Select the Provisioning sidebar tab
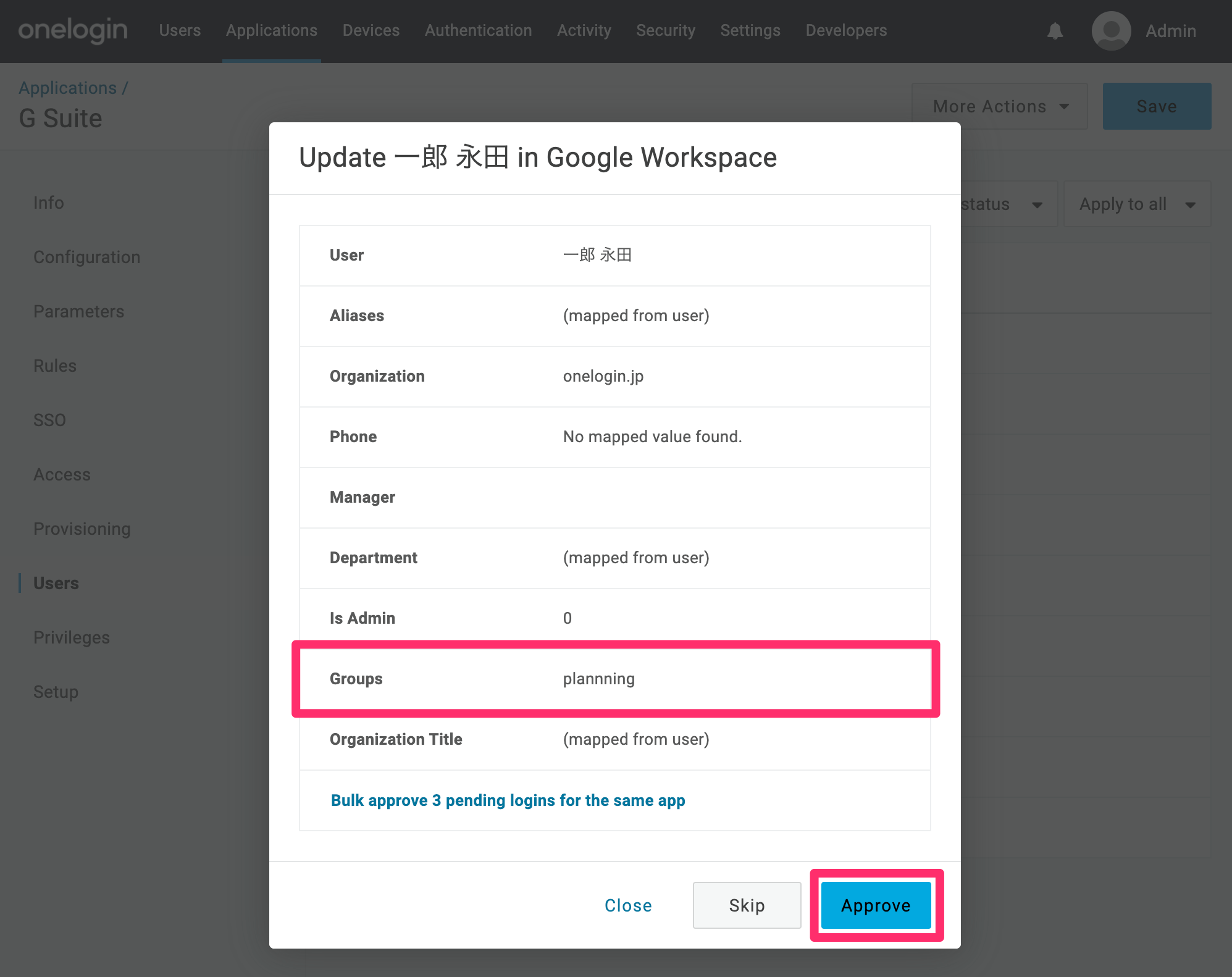Viewport: 1232px width, 977px height. pos(82,529)
